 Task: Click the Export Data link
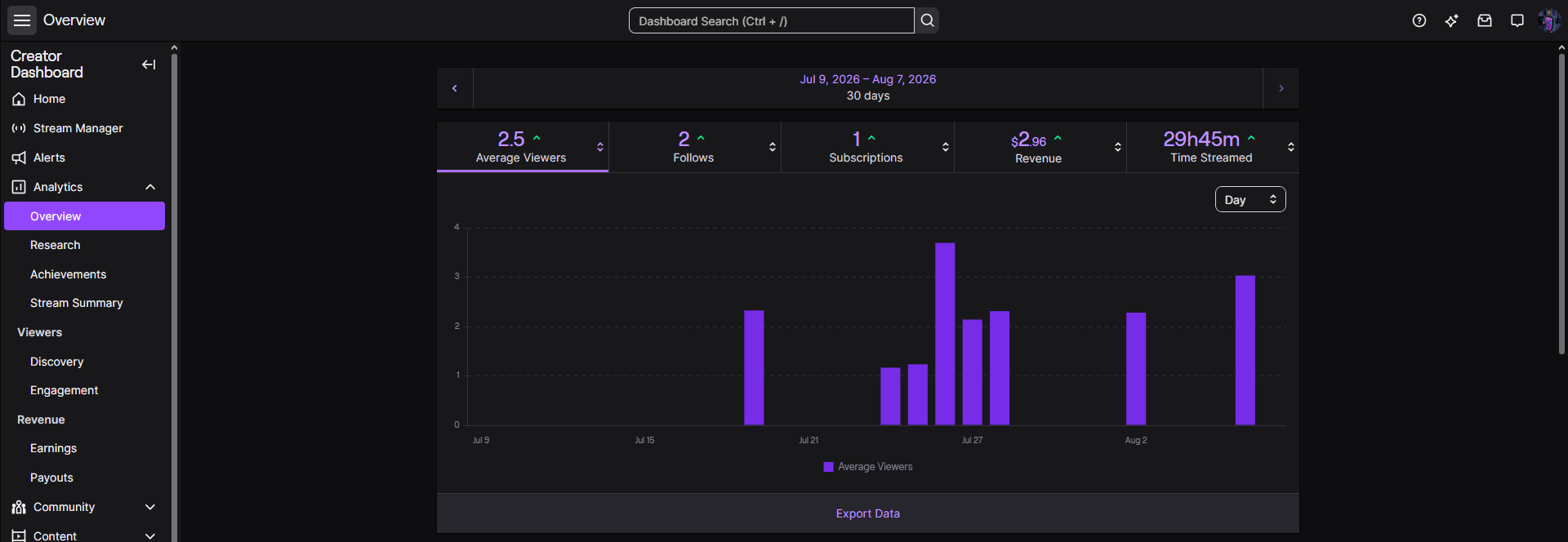tap(868, 513)
